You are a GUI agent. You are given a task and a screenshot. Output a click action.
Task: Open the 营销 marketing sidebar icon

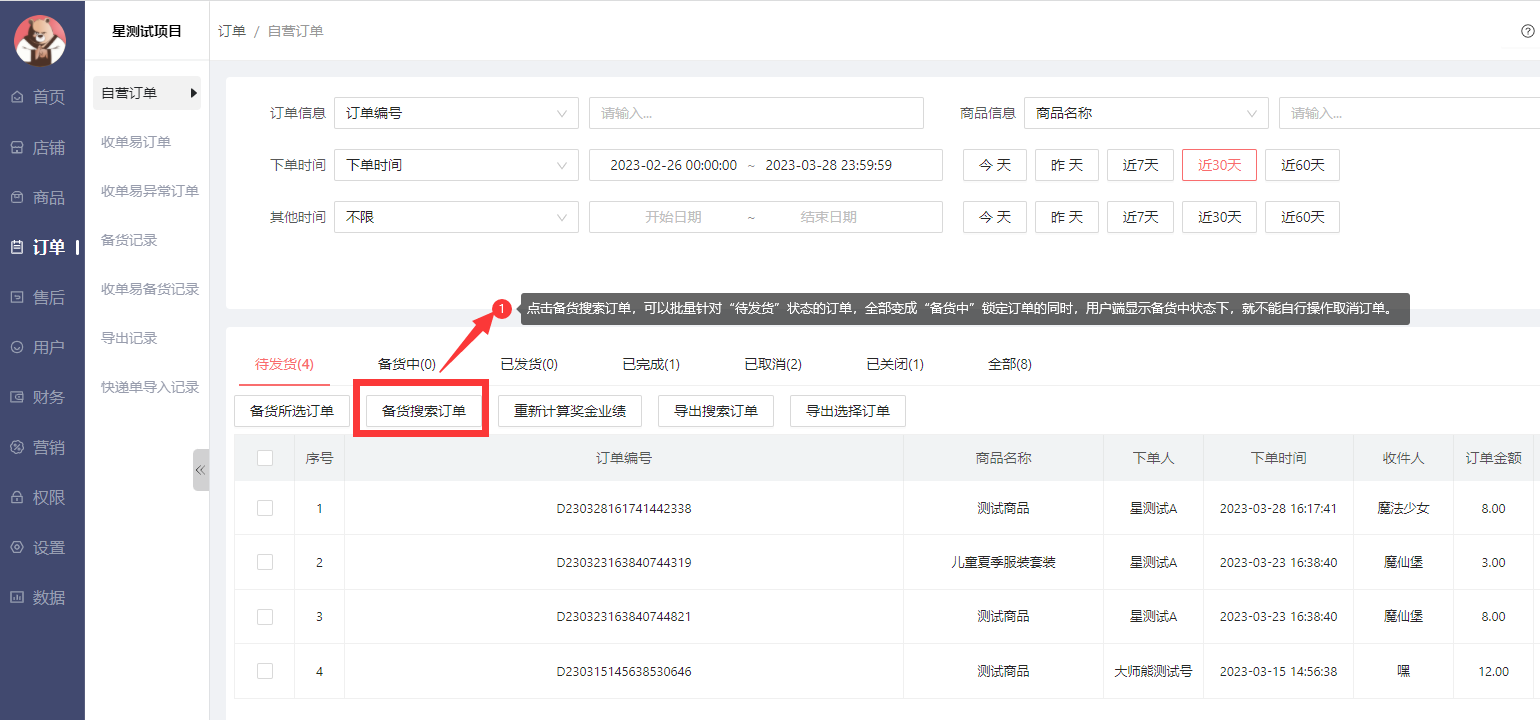pyautogui.click(x=17, y=447)
